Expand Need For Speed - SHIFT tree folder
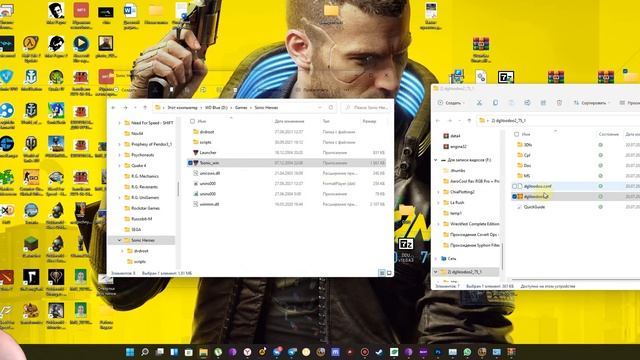The height and width of the screenshot is (360, 640). [120, 123]
